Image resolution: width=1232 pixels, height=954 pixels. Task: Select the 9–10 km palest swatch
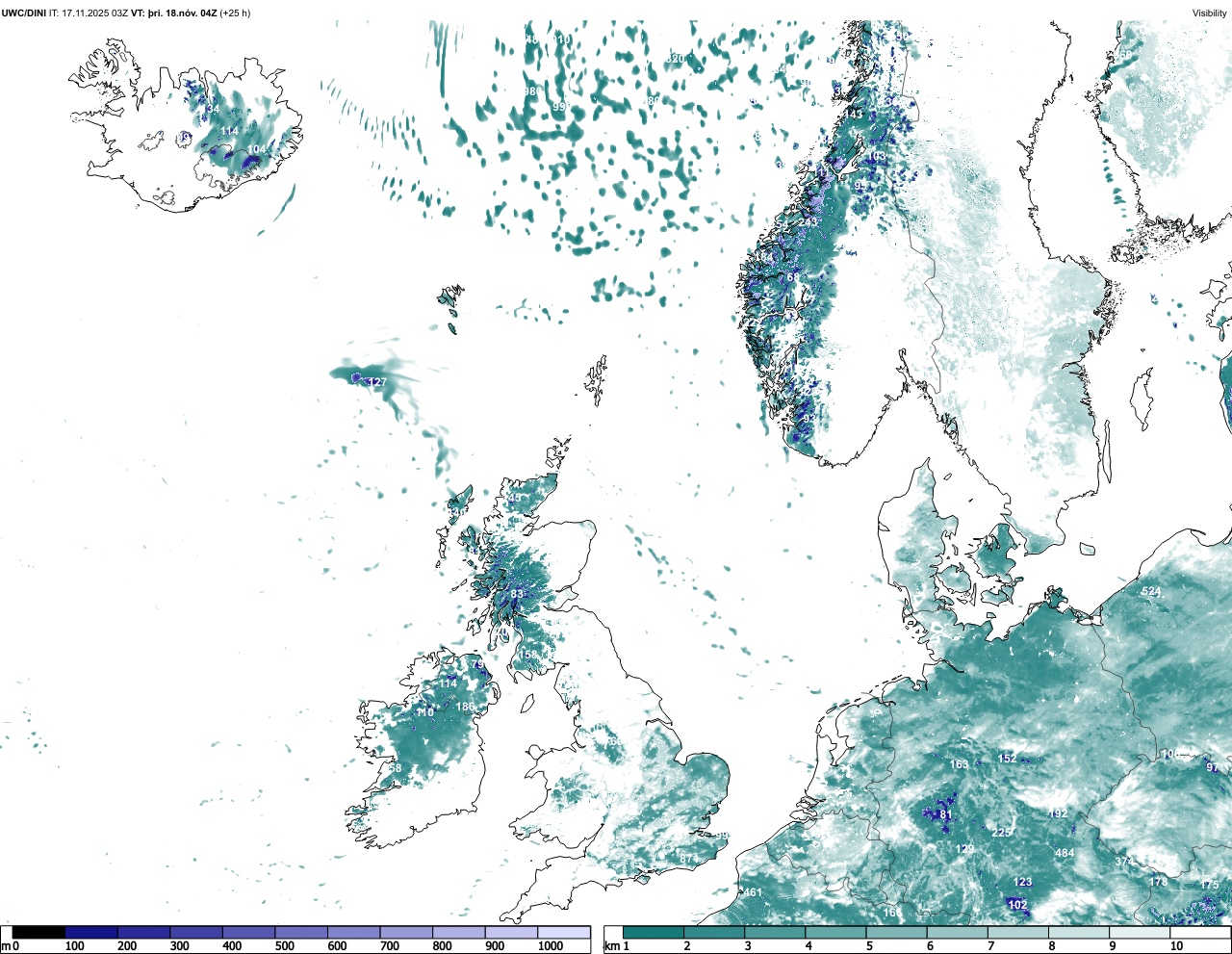[1141, 932]
